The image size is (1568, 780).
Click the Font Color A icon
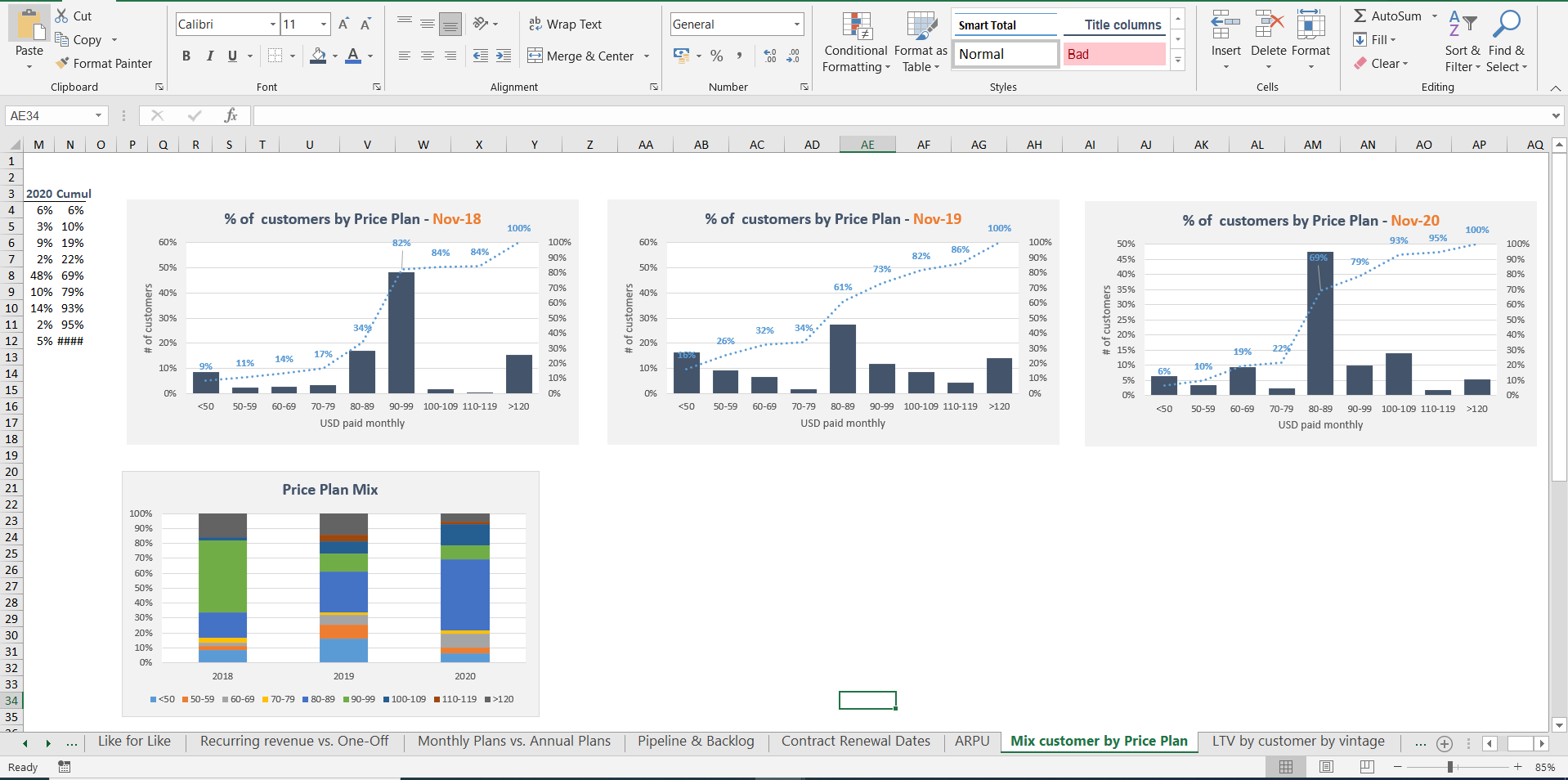click(x=352, y=56)
